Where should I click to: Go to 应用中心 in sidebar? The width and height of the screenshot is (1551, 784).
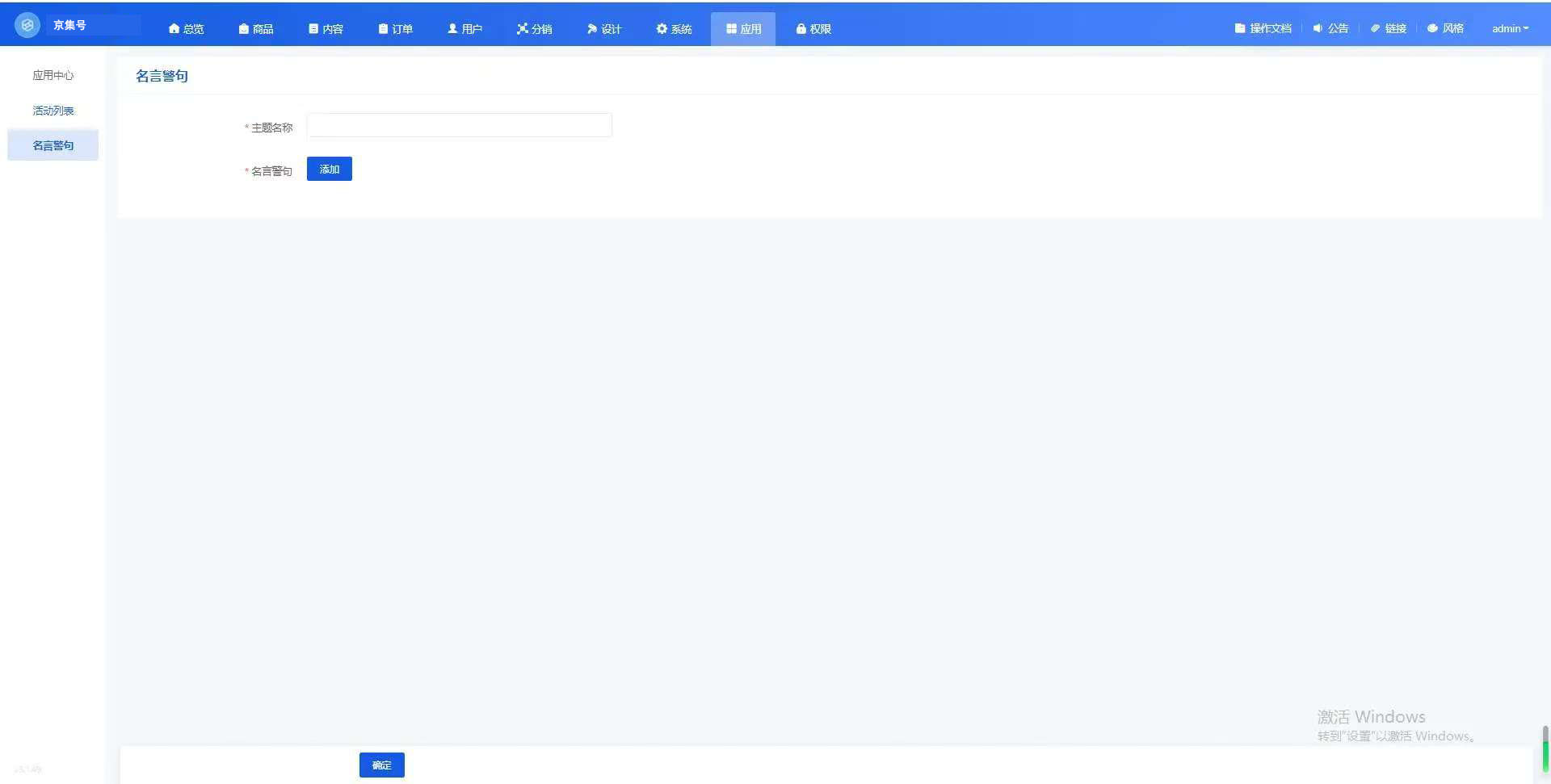click(x=53, y=75)
